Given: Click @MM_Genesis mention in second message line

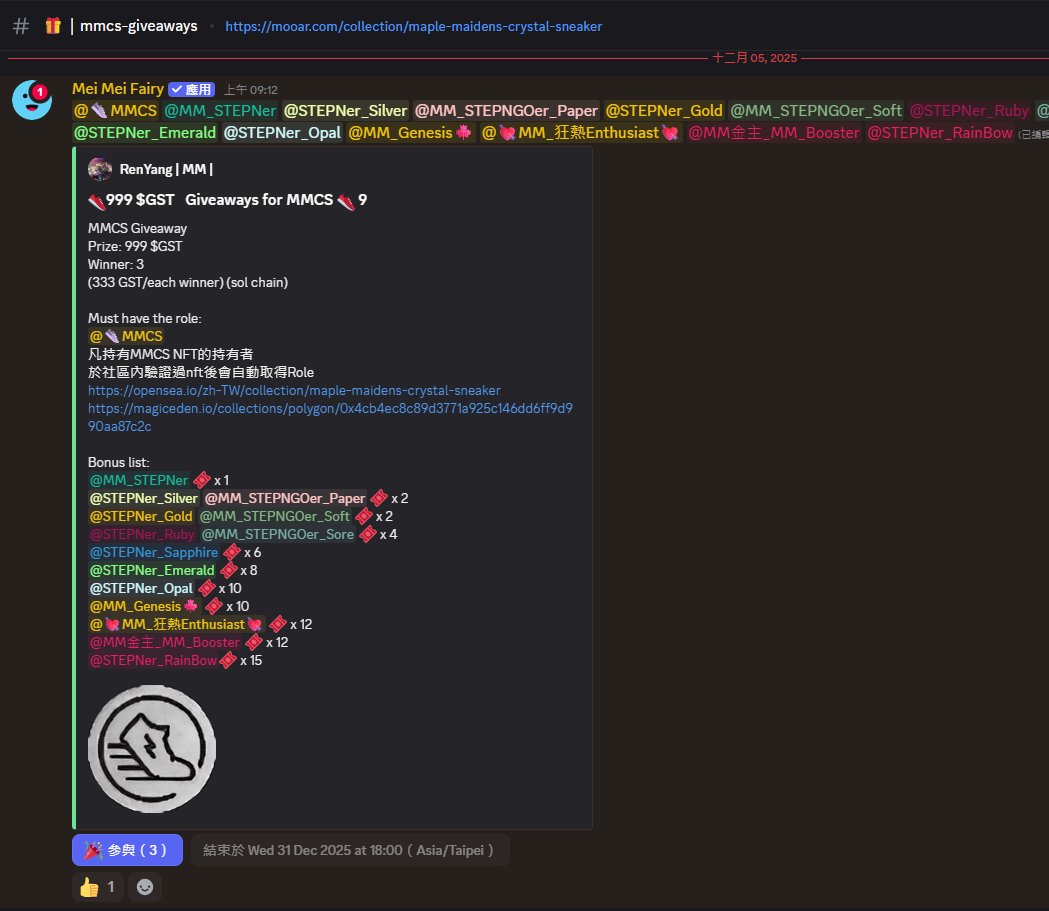Looking at the screenshot, I should click(410, 133).
